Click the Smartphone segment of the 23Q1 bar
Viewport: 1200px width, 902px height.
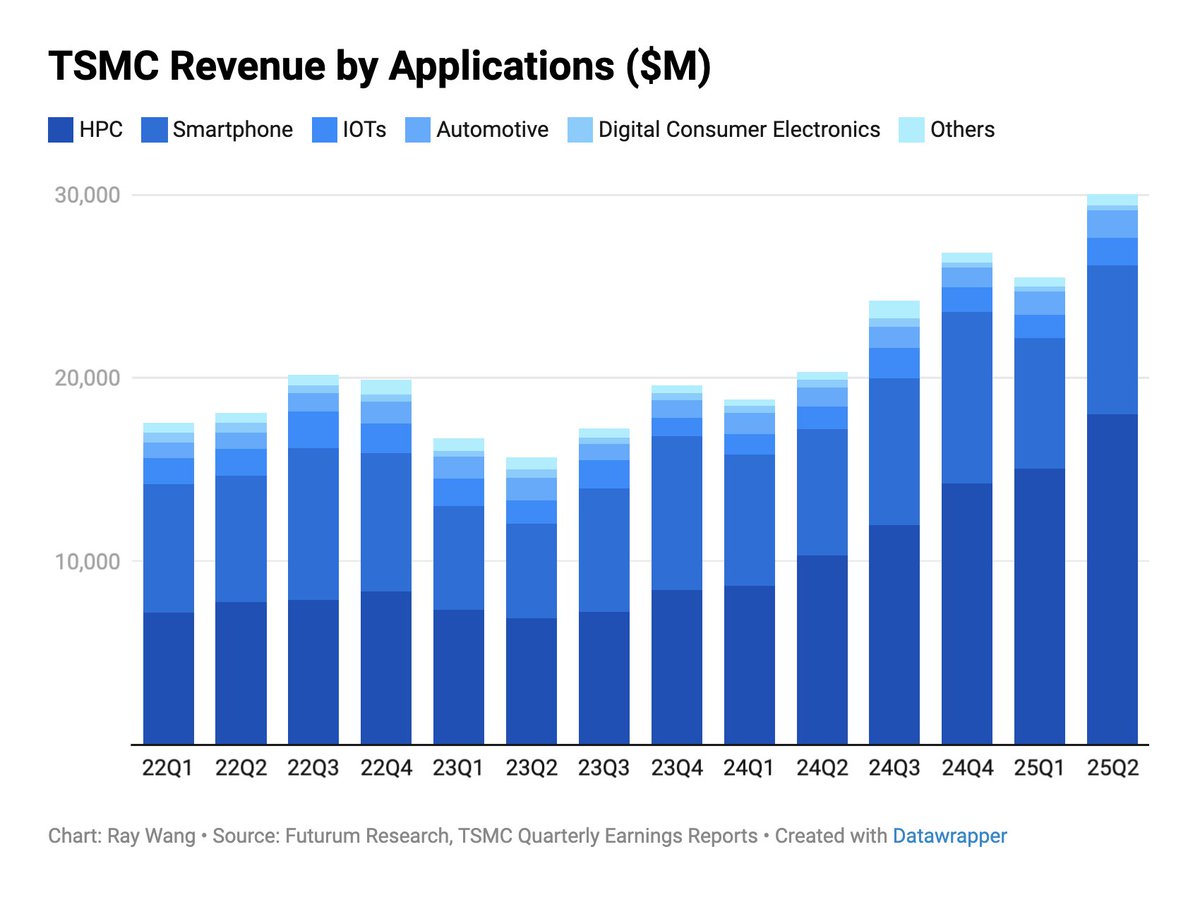459,558
